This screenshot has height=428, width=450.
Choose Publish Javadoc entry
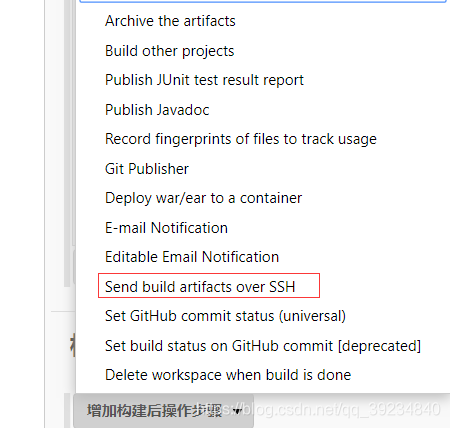157,110
